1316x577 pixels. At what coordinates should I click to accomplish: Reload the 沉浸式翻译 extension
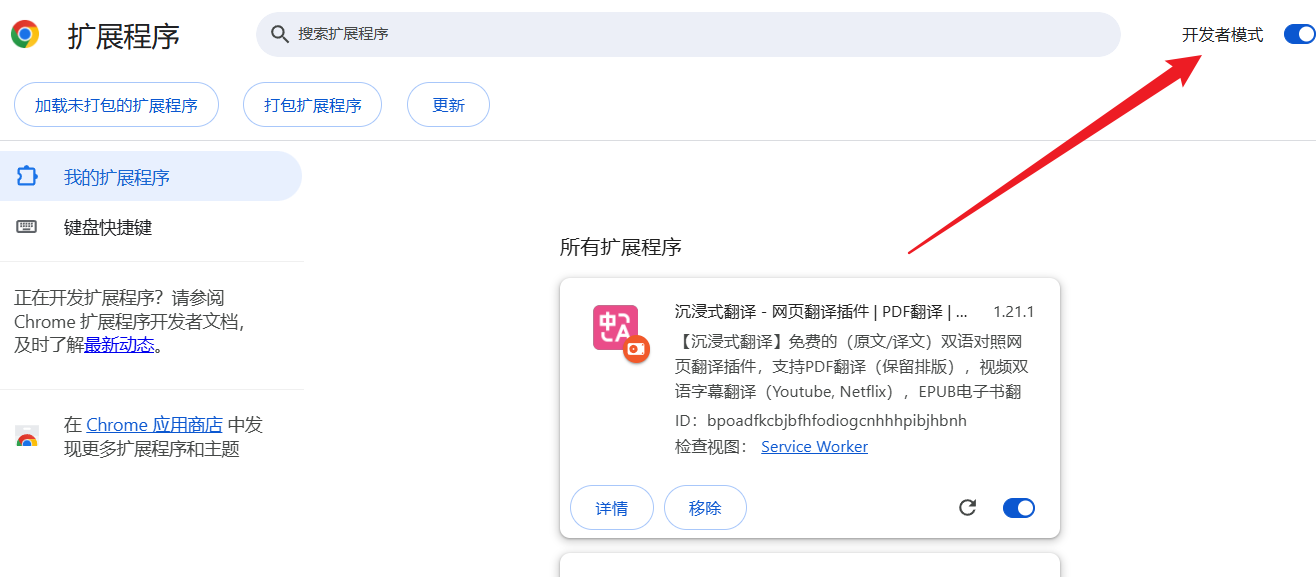coord(967,508)
